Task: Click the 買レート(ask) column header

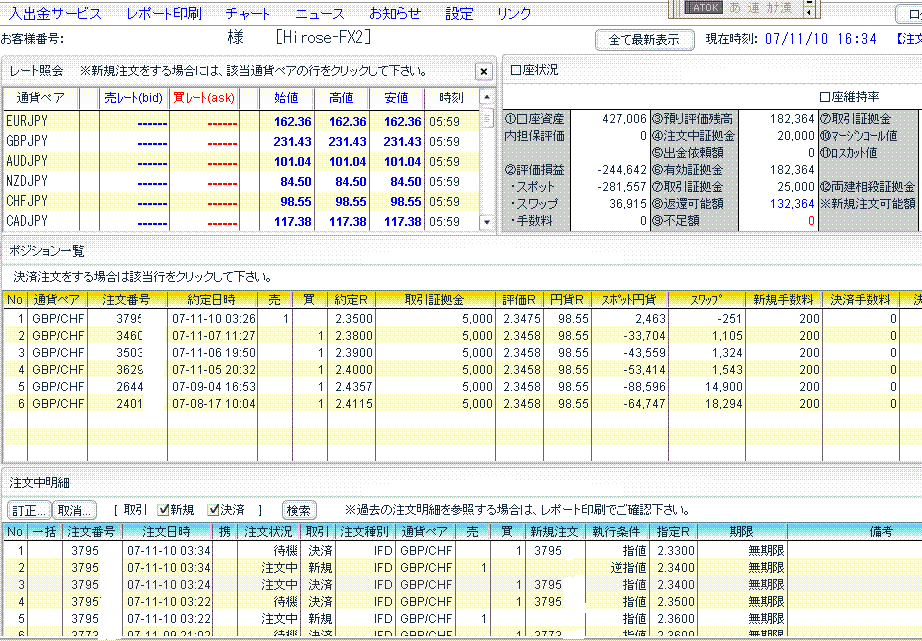Action: pos(204,98)
